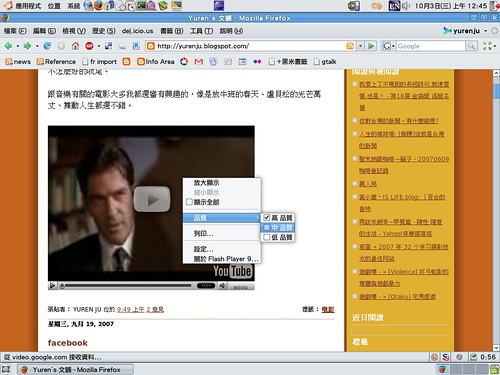Go to the Home page icon

[x=75, y=46]
